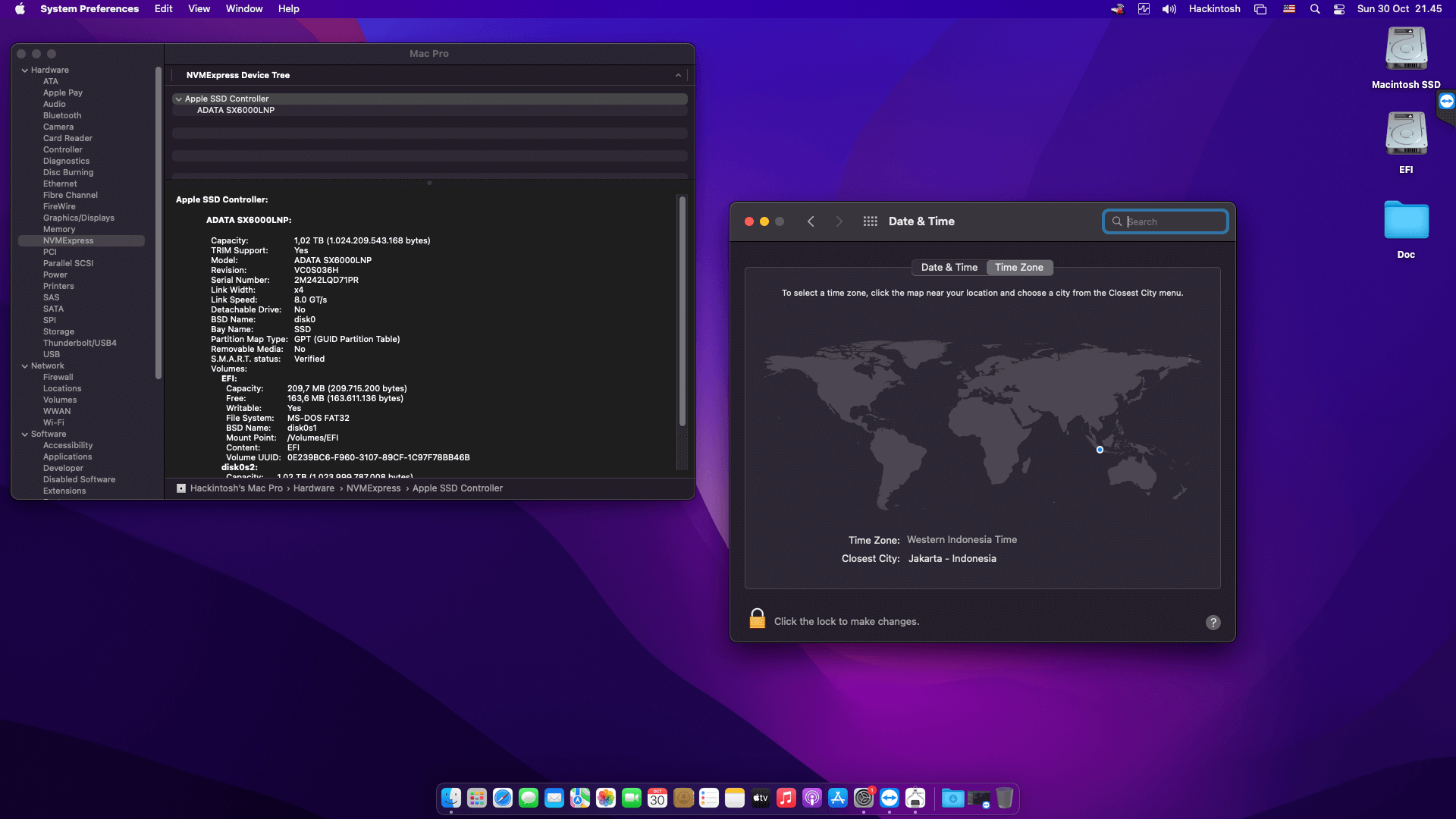This screenshot has height=819, width=1456.
Task: Open Control Center in menu bar
Action: click(x=1339, y=9)
